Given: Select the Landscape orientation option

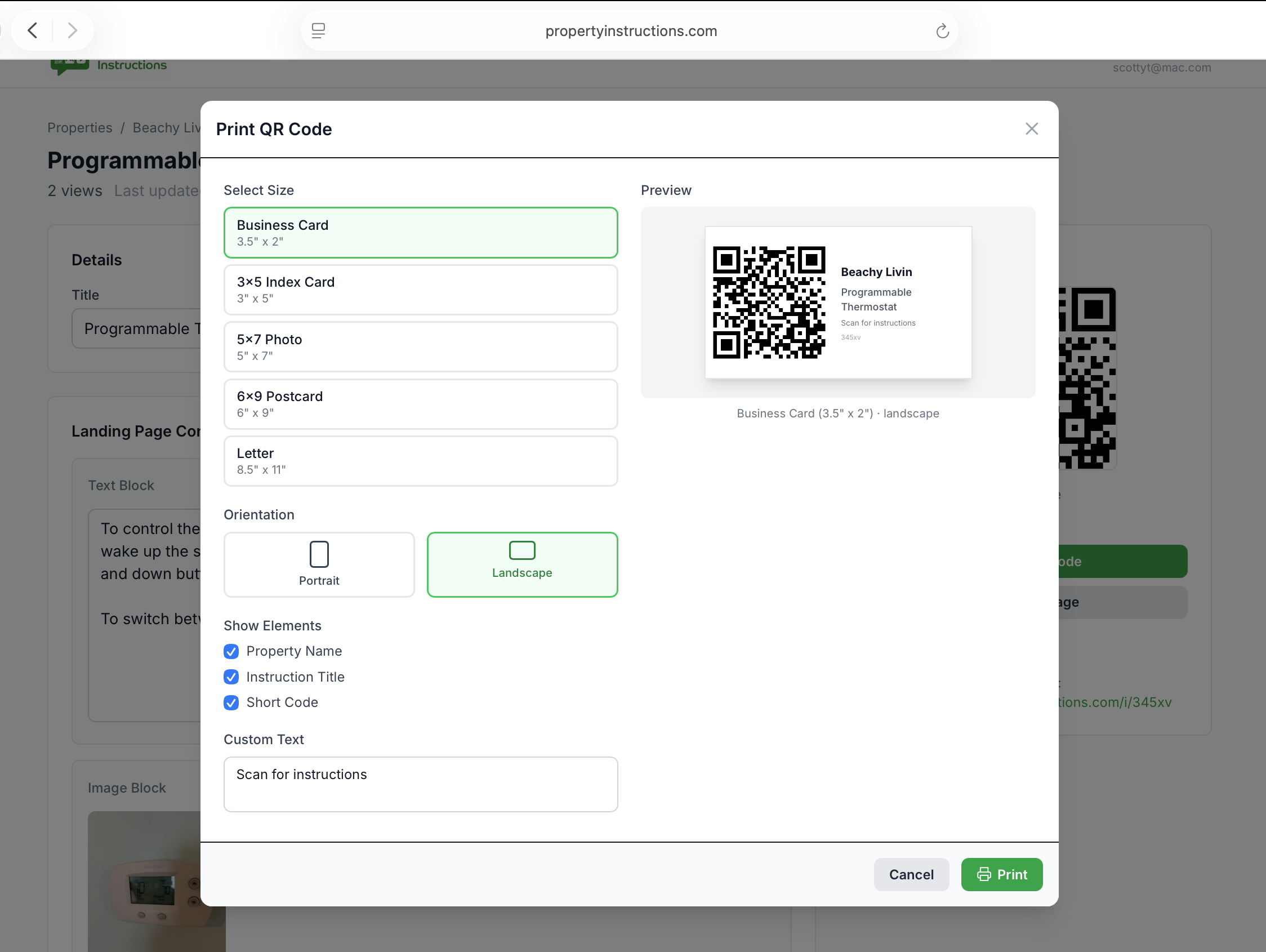Looking at the screenshot, I should point(521,564).
